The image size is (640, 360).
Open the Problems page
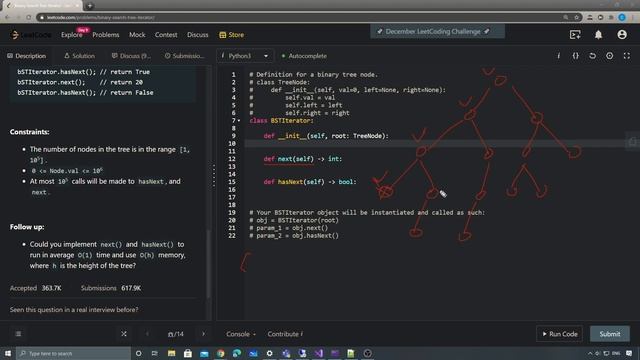pyautogui.click(x=106, y=35)
